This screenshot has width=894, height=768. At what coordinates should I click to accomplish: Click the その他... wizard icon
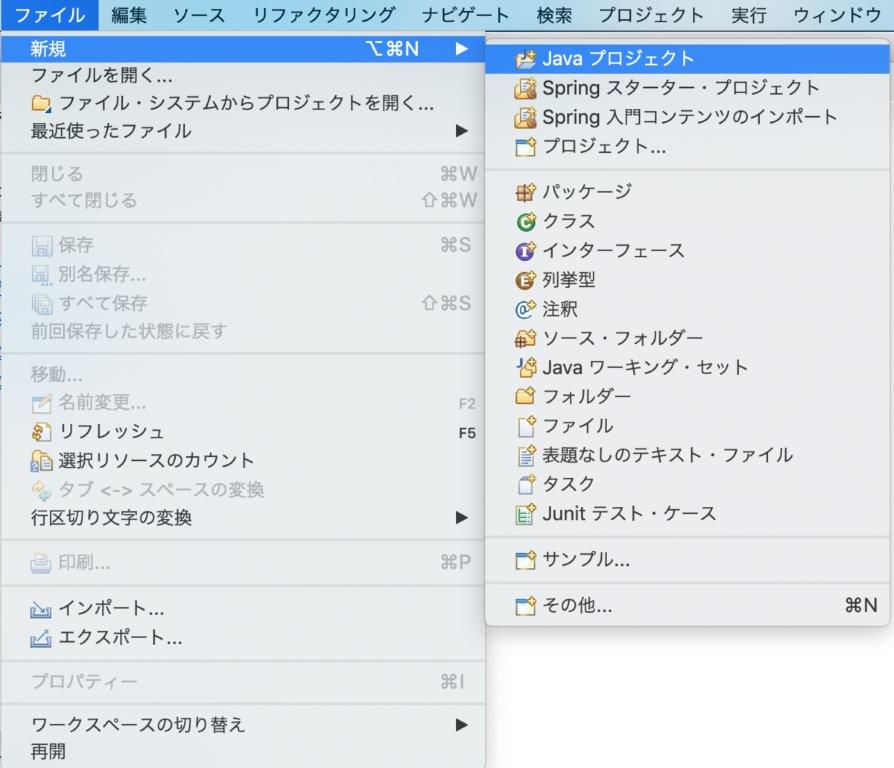point(525,606)
